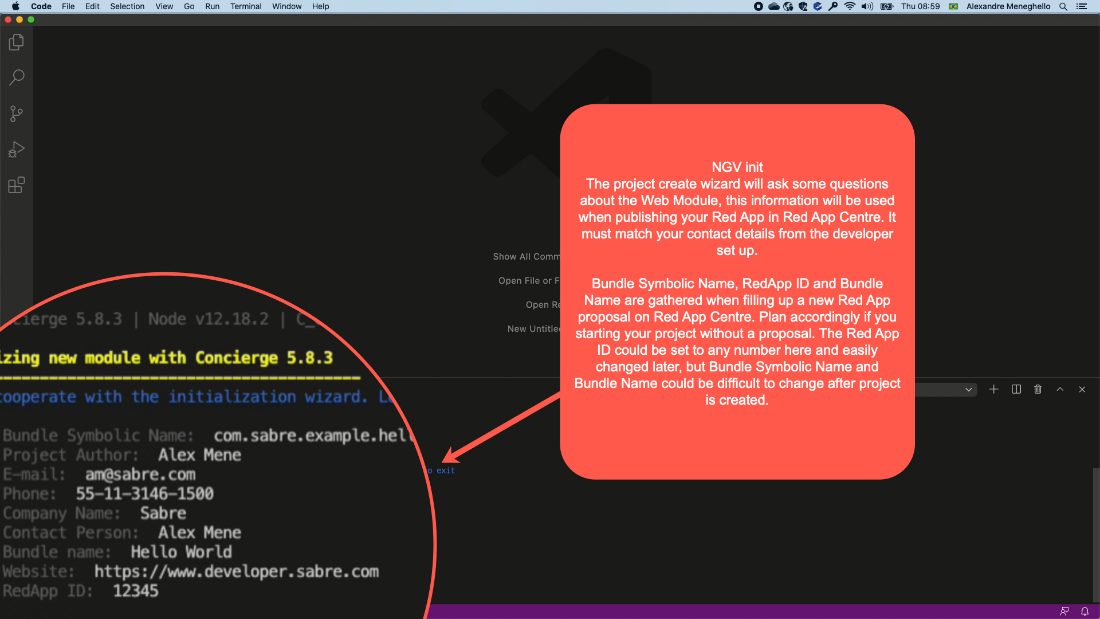Open the Selection menu

127,6
